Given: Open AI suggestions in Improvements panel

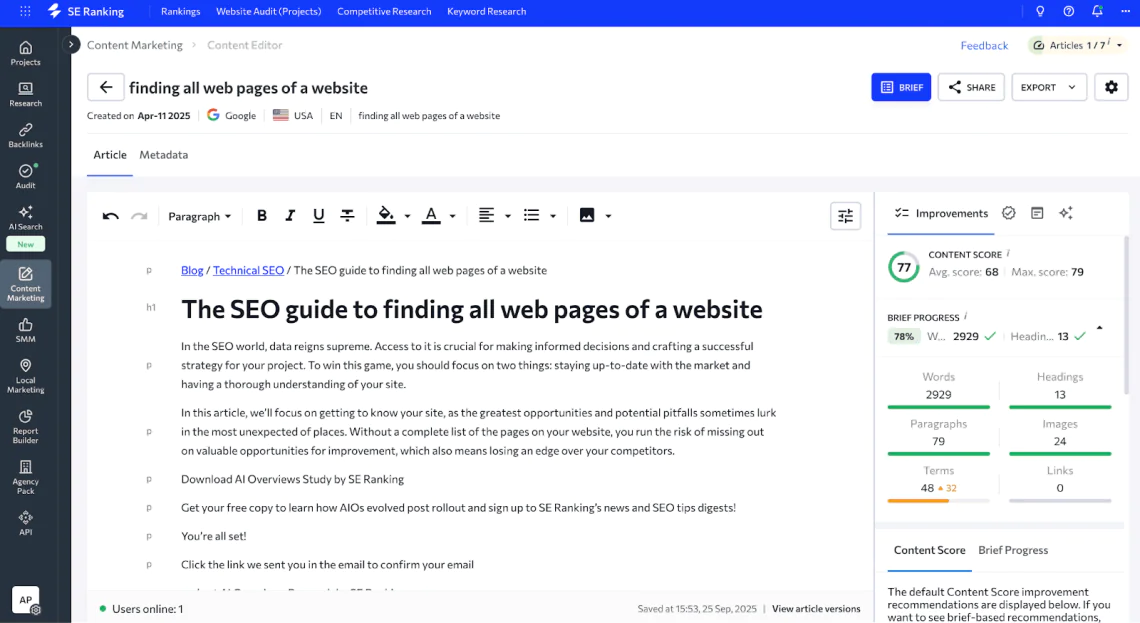Looking at the screenshot, I should (1065, 213).
